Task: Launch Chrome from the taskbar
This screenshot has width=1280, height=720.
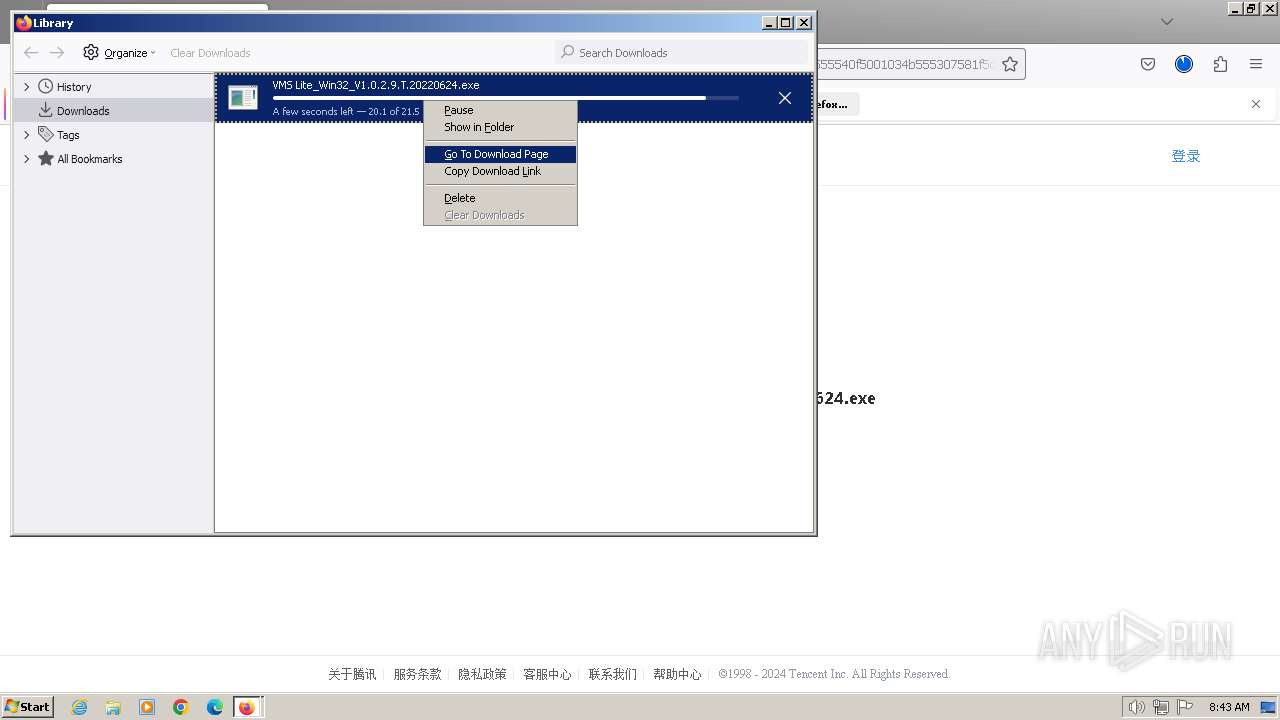Action: coord(181,707)
